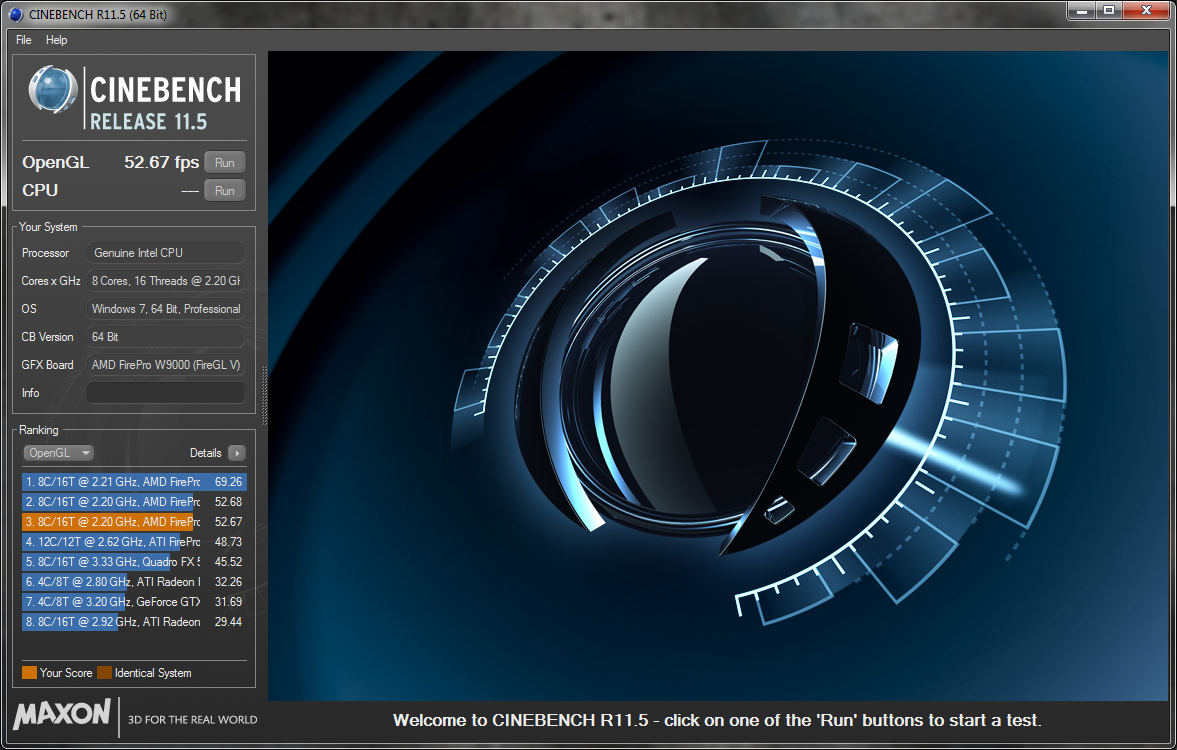Open the Help menu
Image resolution: width=1177 pixels, height=750 pixels.
[57, 40]
